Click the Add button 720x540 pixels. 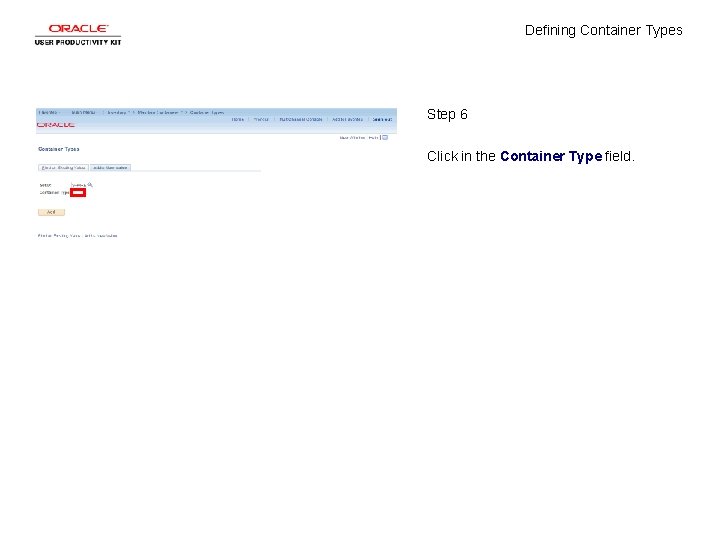point(51,212)
